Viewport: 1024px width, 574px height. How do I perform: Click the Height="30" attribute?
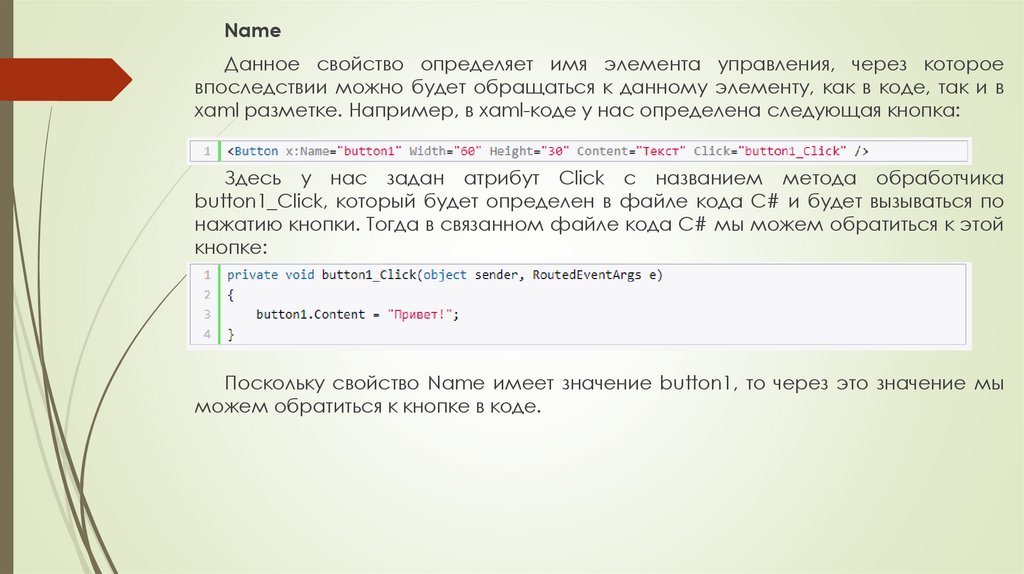529,151
